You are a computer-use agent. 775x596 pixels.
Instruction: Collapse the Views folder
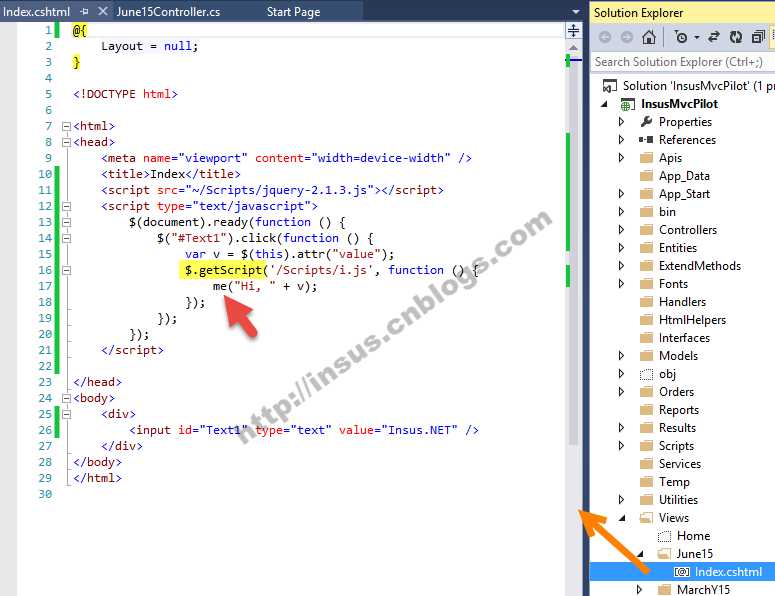(622, 518)
